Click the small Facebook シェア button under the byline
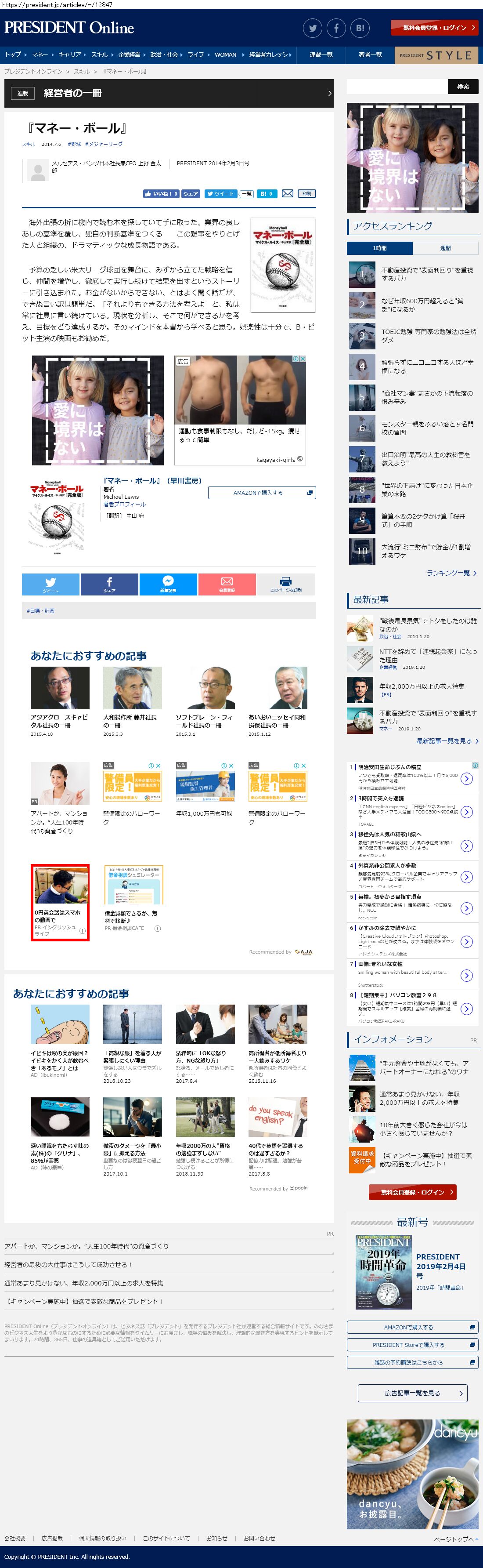Image resolution: width=483 pixels, height=1568 pixels. pyautogui.click(x=191, y=193)
